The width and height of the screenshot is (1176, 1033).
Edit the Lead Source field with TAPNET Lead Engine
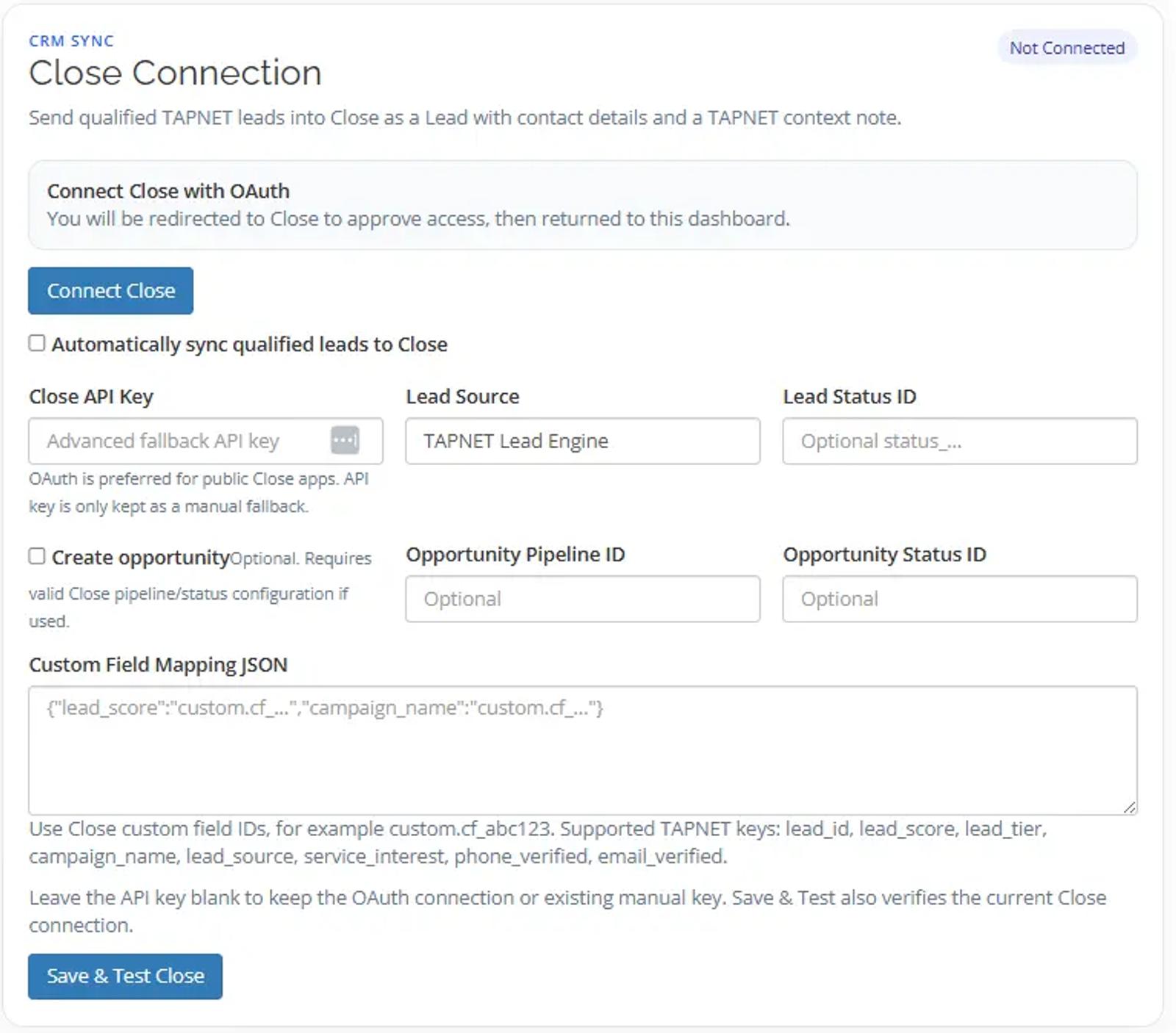coord(583,441)
